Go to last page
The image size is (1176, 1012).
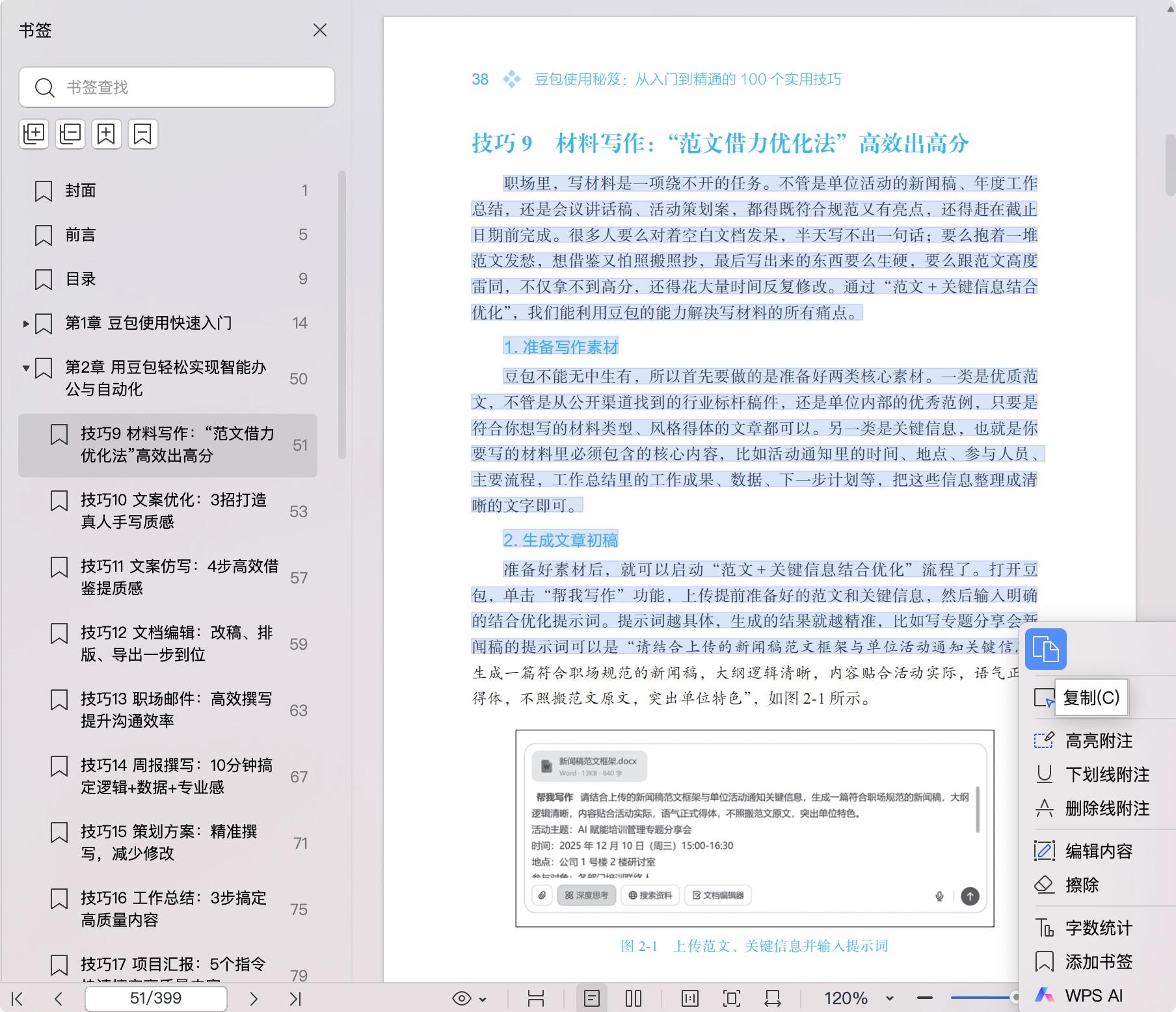295,998
